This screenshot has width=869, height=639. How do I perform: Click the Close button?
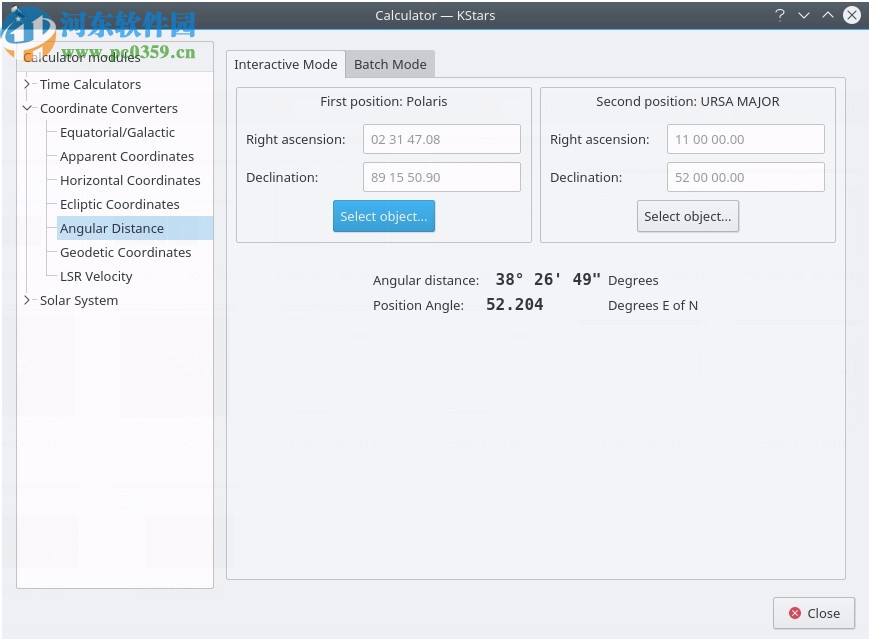[814, 613]
